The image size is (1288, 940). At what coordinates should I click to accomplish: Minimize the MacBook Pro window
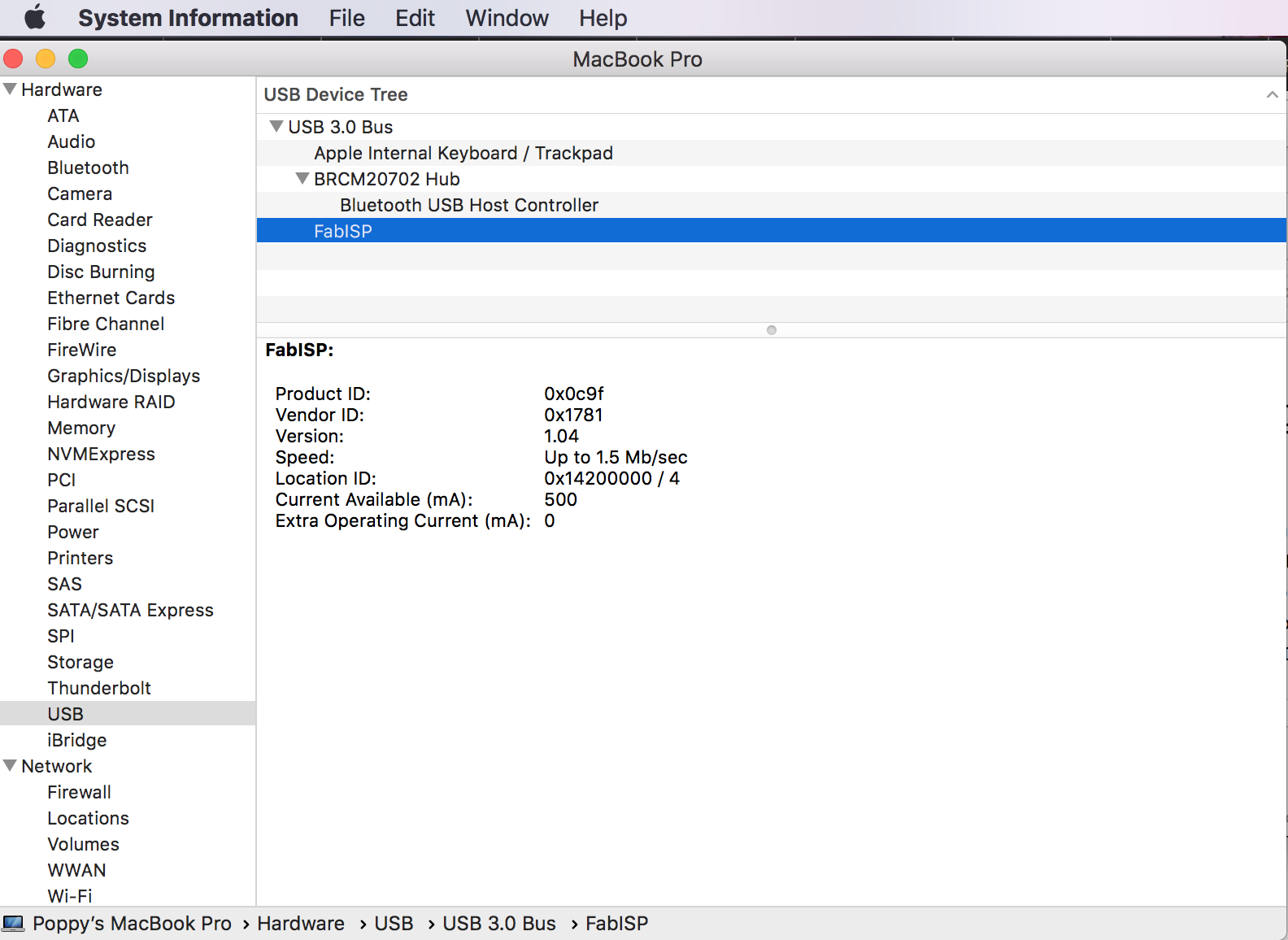click(x=46, y=59)
